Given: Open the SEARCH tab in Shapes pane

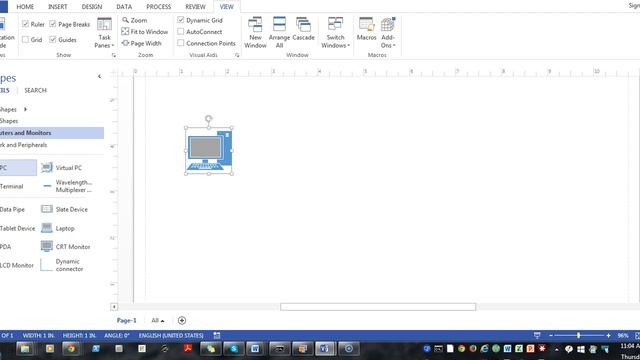Looking at the screenshot, I should (36, 90).
